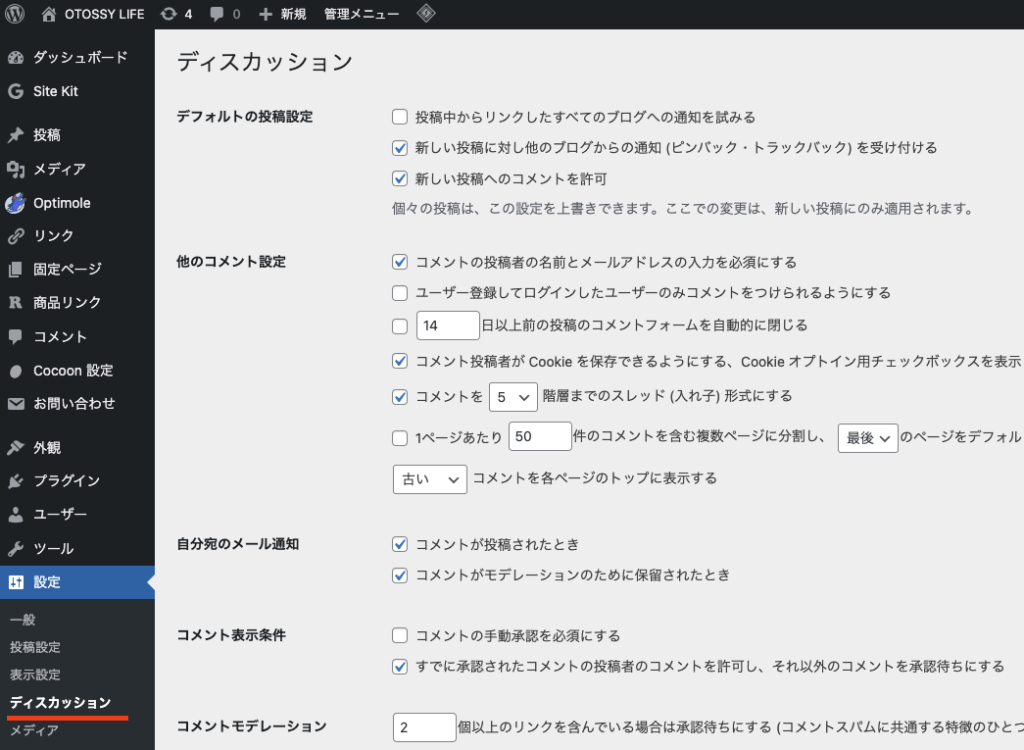This screenshot has height=750, width=1024.
Task: Click the 14 days input field
Action: coord(448,326)
